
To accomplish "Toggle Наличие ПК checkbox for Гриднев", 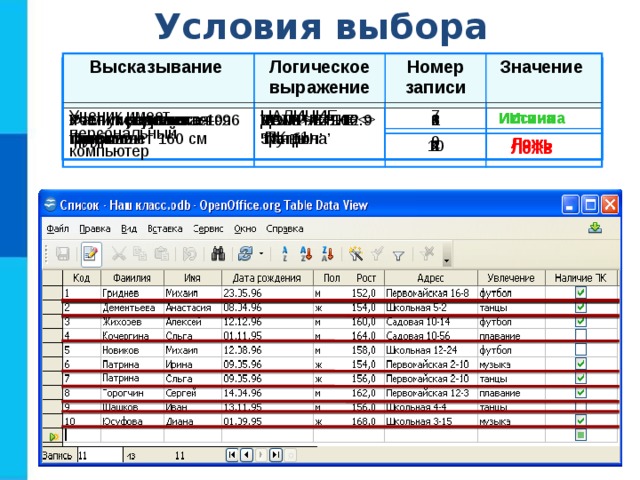I will [x=580, y=293].
